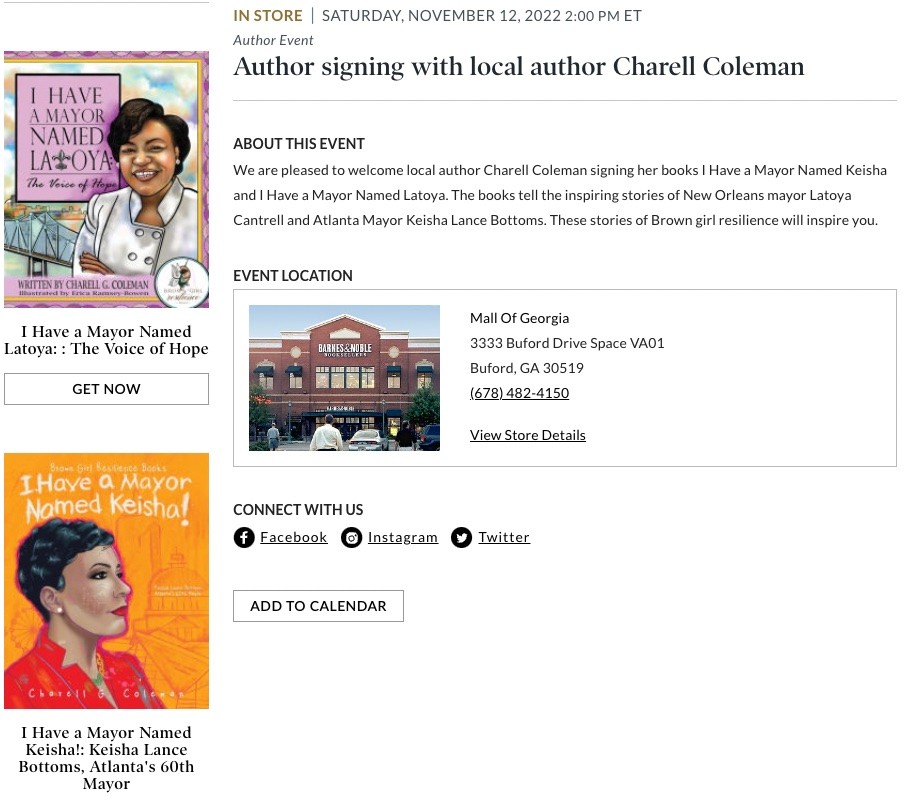Open the Latoya Voice of Hope title
This screenshot has height=808, width=909.
[x=106, y=340]
